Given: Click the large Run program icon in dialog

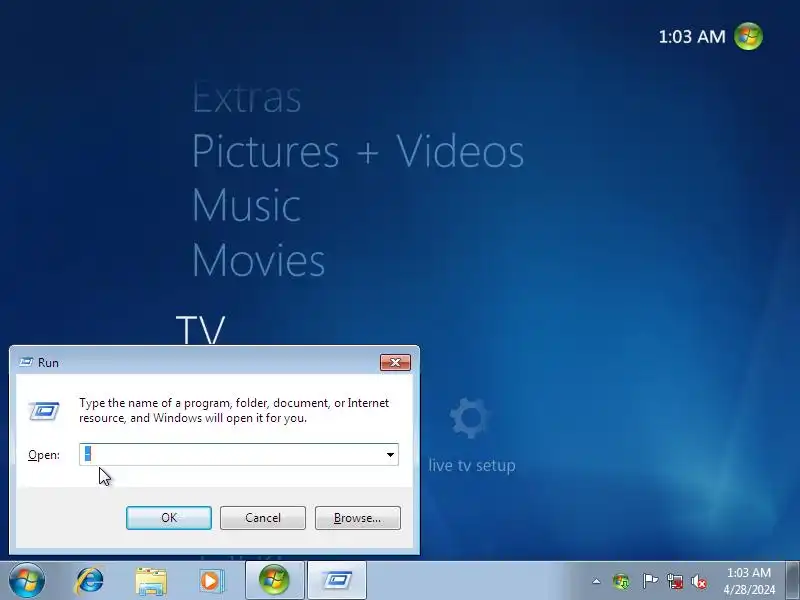Looking at the screenshot, I should [x=44, y=411].
